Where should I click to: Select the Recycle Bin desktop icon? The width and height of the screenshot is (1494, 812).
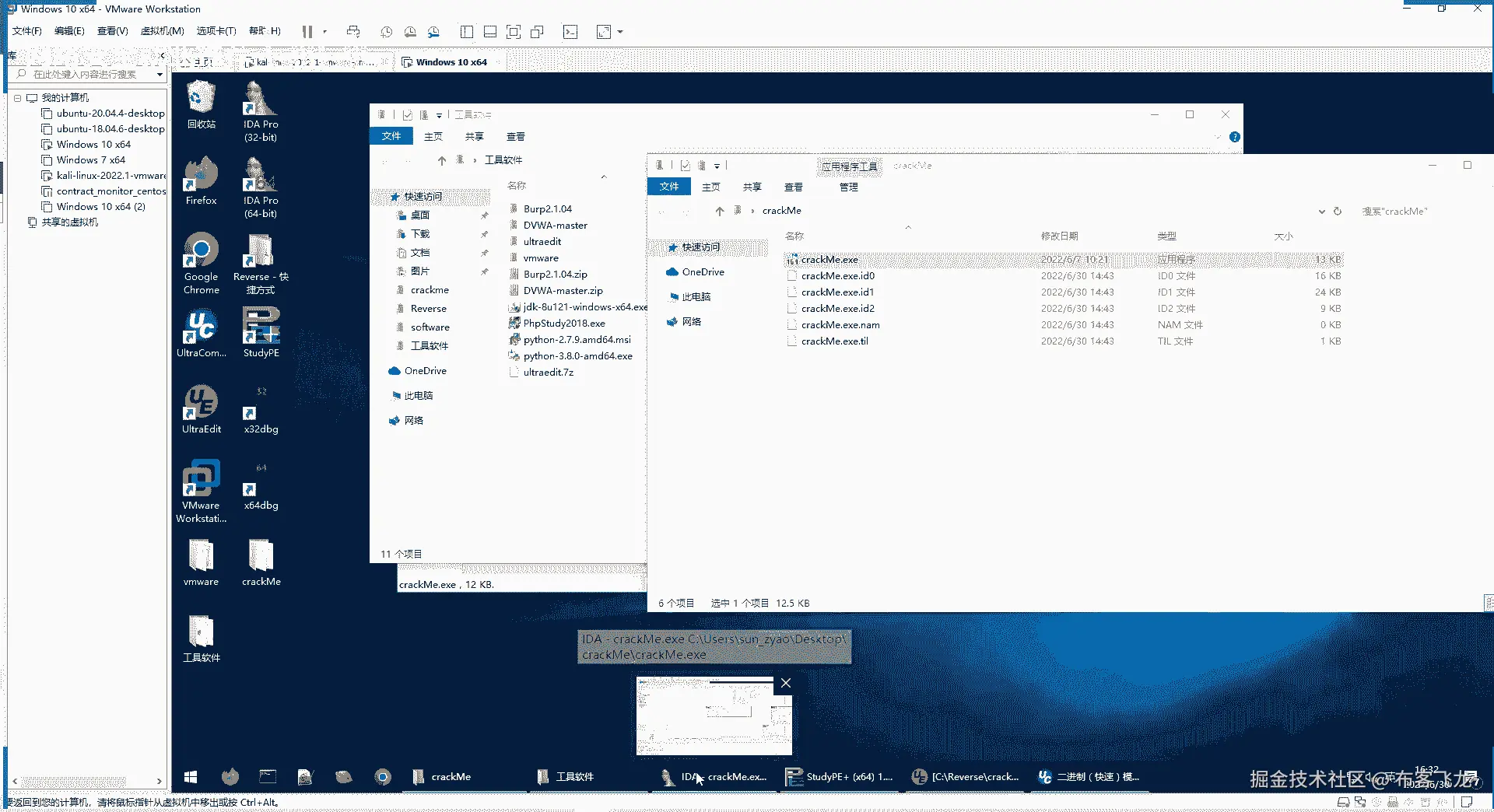click(x=202, y=104)
